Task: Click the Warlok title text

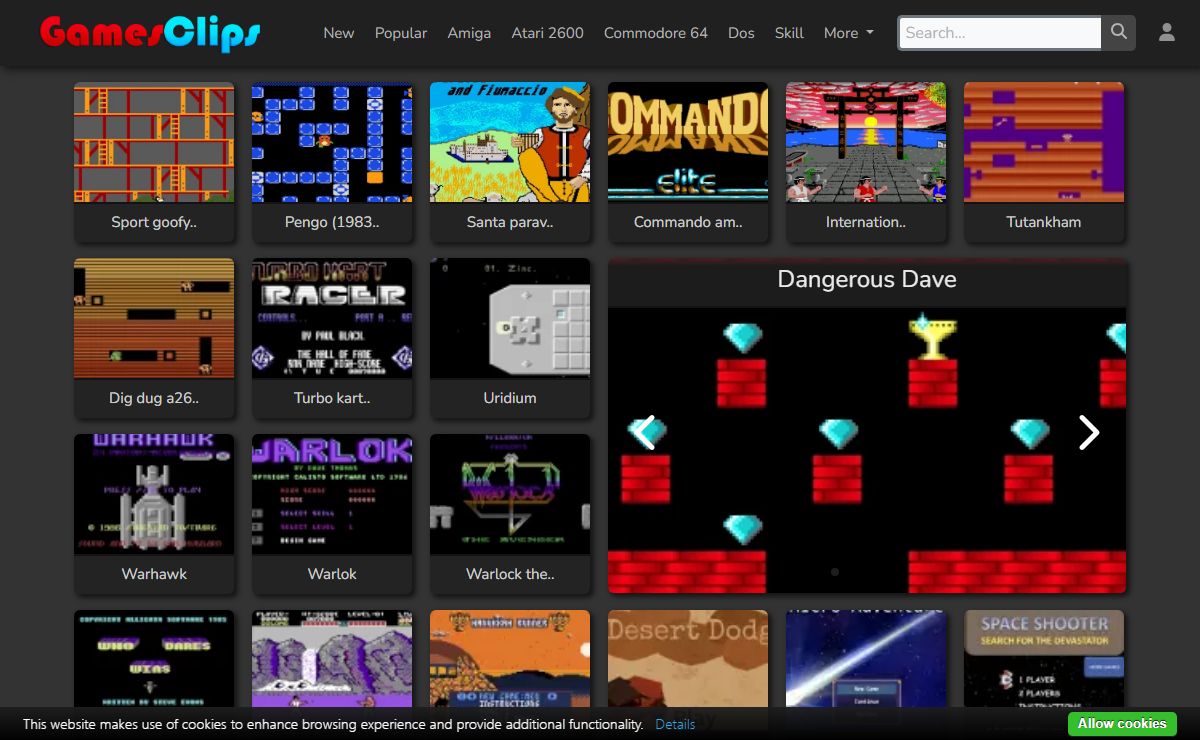Action: tap(332, 574)
